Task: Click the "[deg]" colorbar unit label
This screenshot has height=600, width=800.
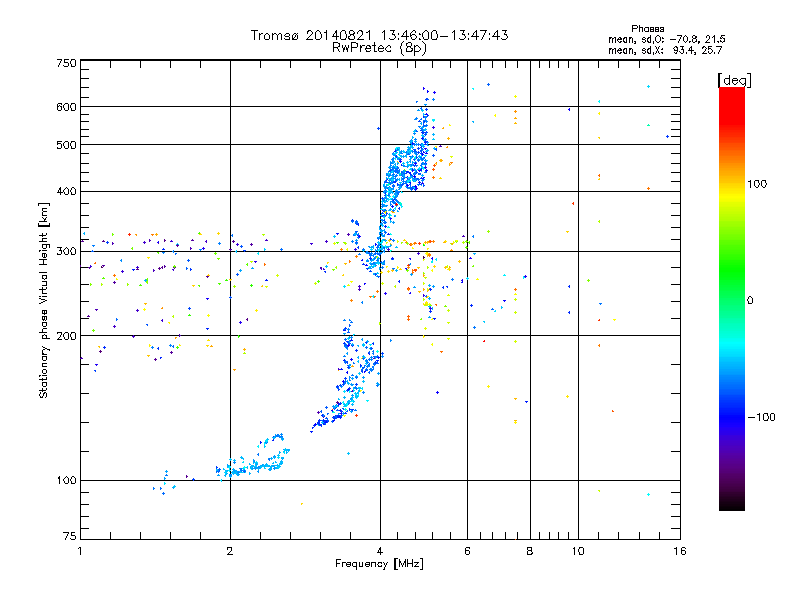Action: (734, 80)
